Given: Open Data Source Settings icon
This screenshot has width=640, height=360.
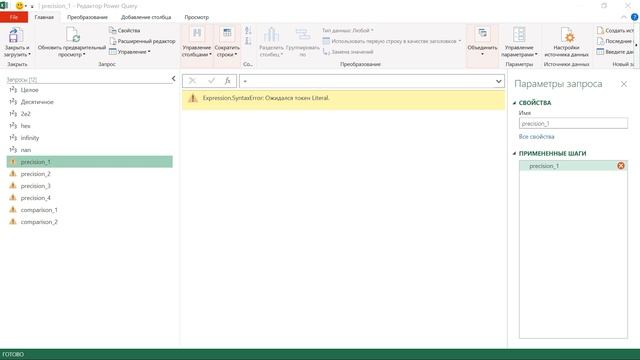Looking at the screenshot, I should [x=567, y=35].
